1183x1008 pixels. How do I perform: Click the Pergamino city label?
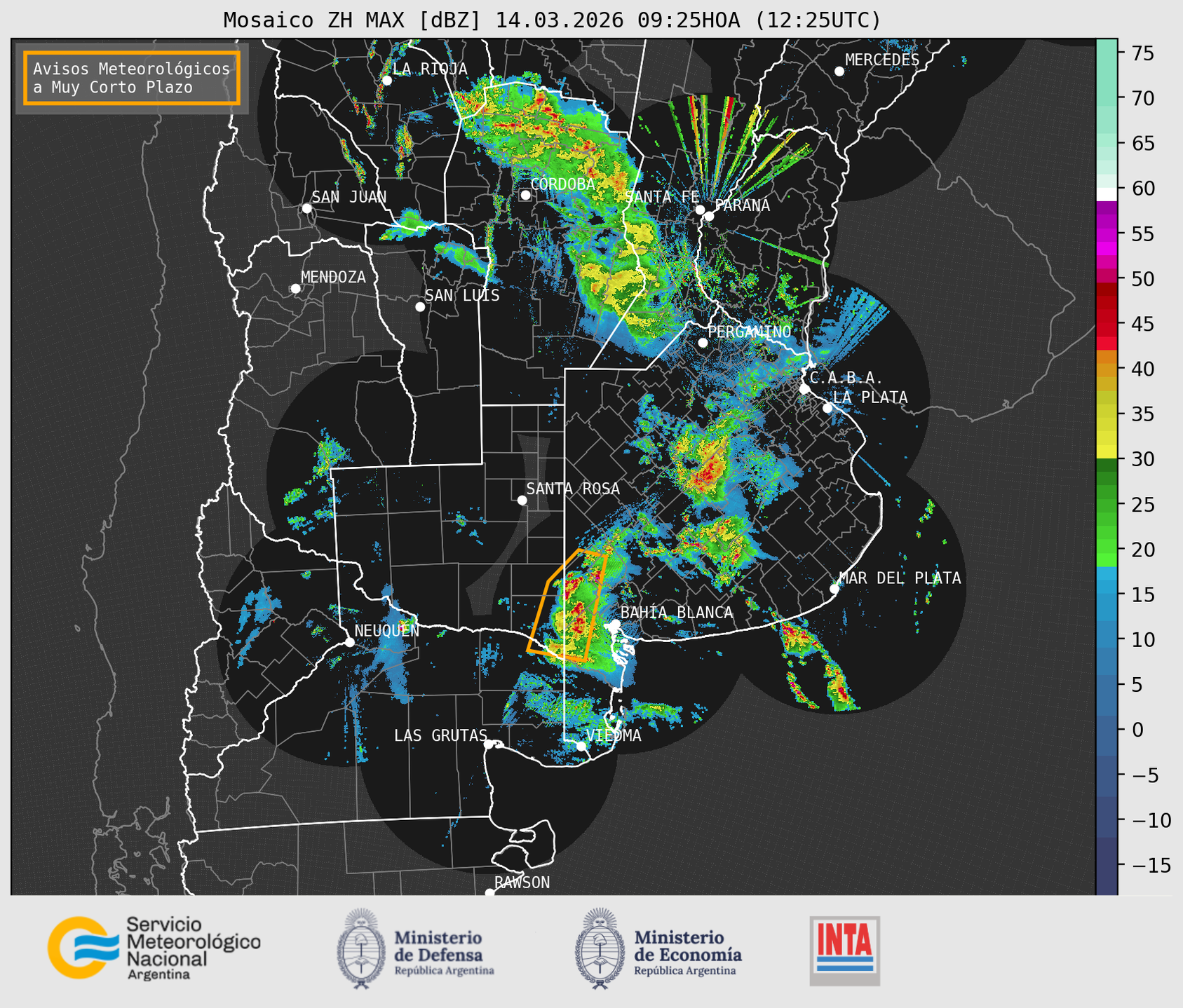pyautogui.click(x=749, y=332)
